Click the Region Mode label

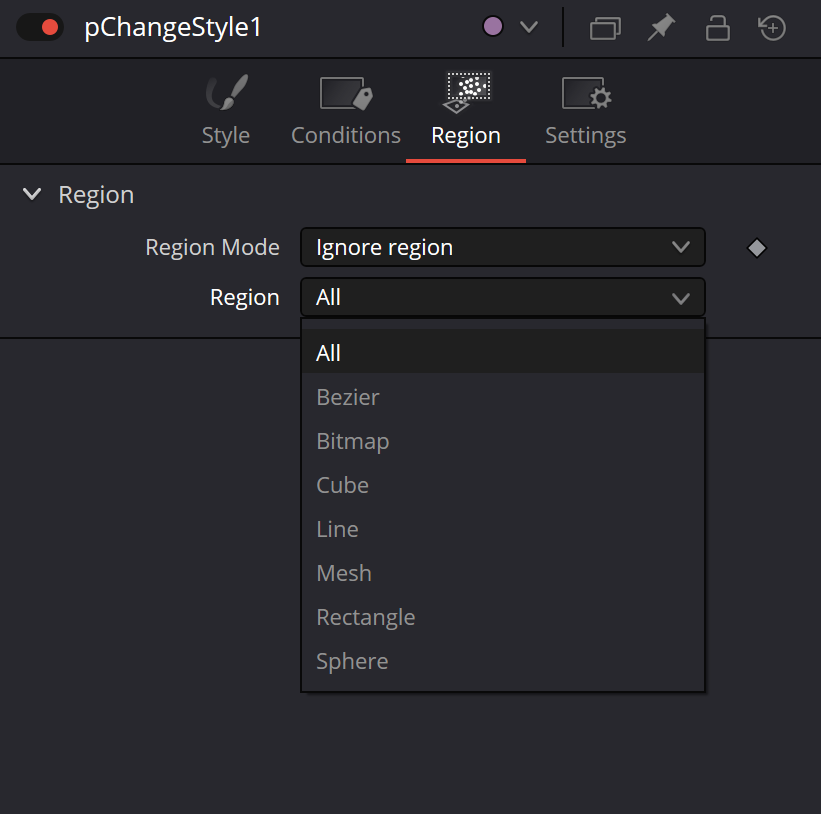pos(213,248)
